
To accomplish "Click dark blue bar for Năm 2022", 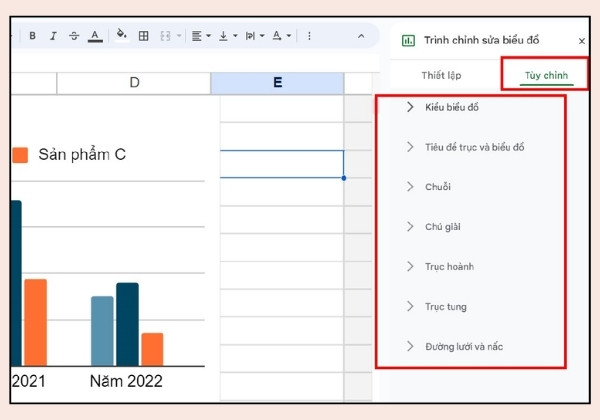I will coord(127,324).
